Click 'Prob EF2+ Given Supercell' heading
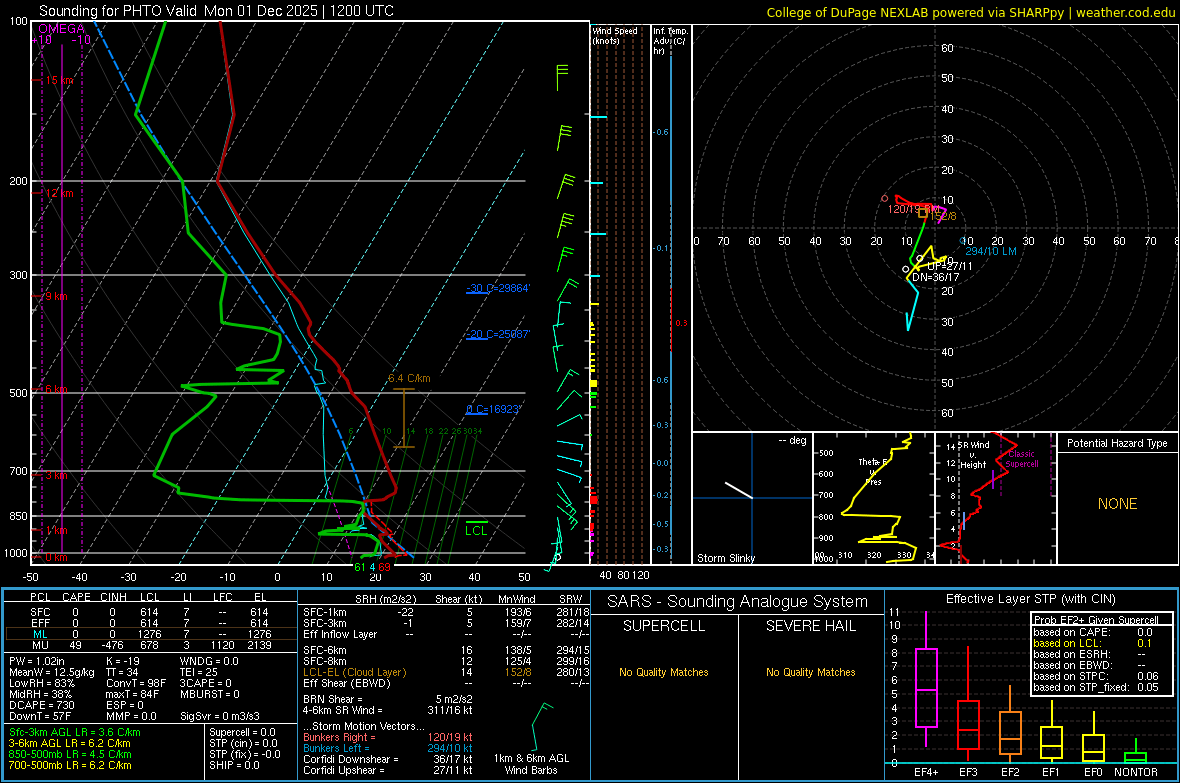This screenshot has height=783, width=1180. (x=1096, y=620)
